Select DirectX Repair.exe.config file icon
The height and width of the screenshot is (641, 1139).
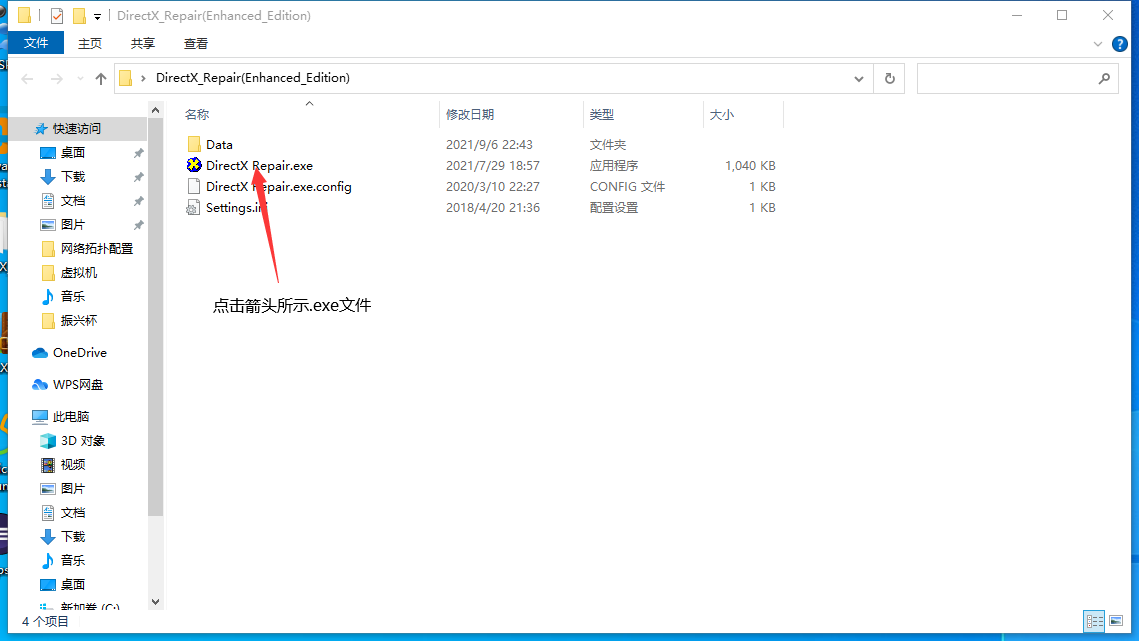pyautogui.click(x=194, y=186)
